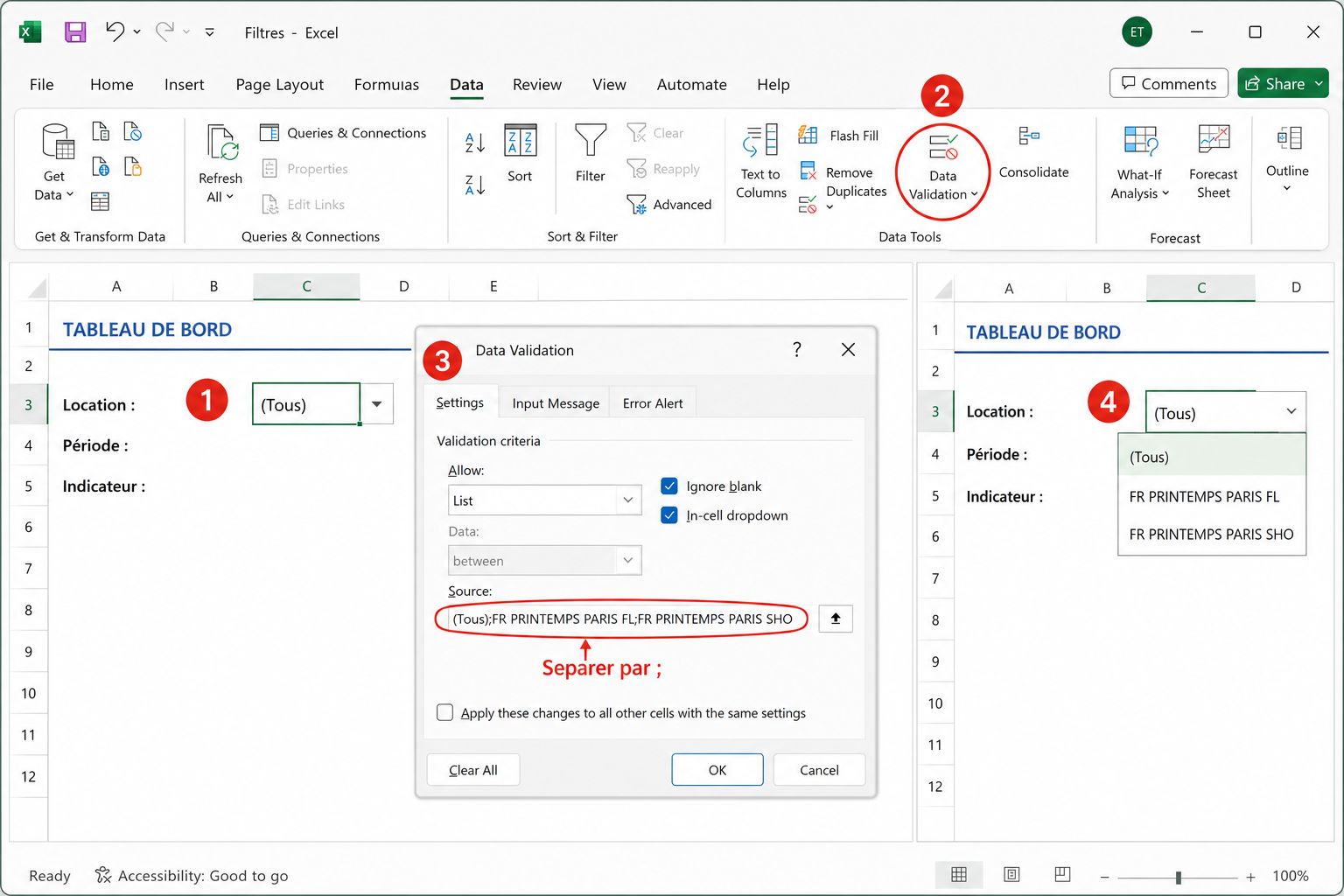Select column D header in left sheet

pos(403,286)
